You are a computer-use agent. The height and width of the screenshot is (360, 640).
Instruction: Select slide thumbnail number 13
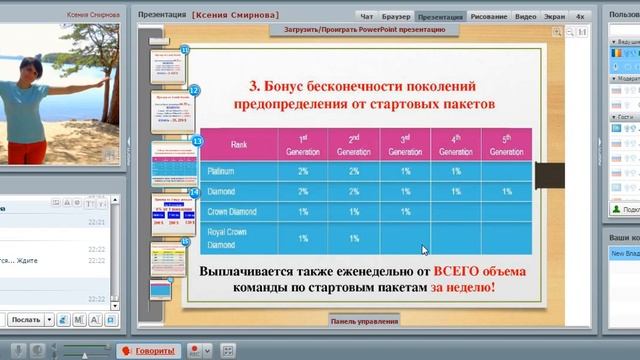coord(174,164)
